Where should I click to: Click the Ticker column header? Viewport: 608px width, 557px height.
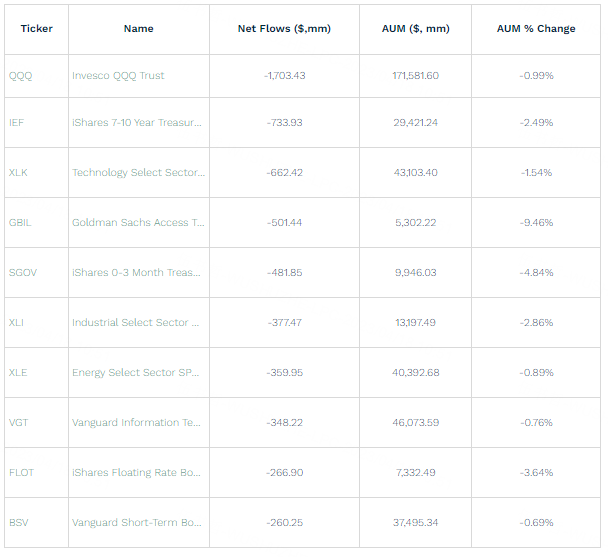pos(37,29)
